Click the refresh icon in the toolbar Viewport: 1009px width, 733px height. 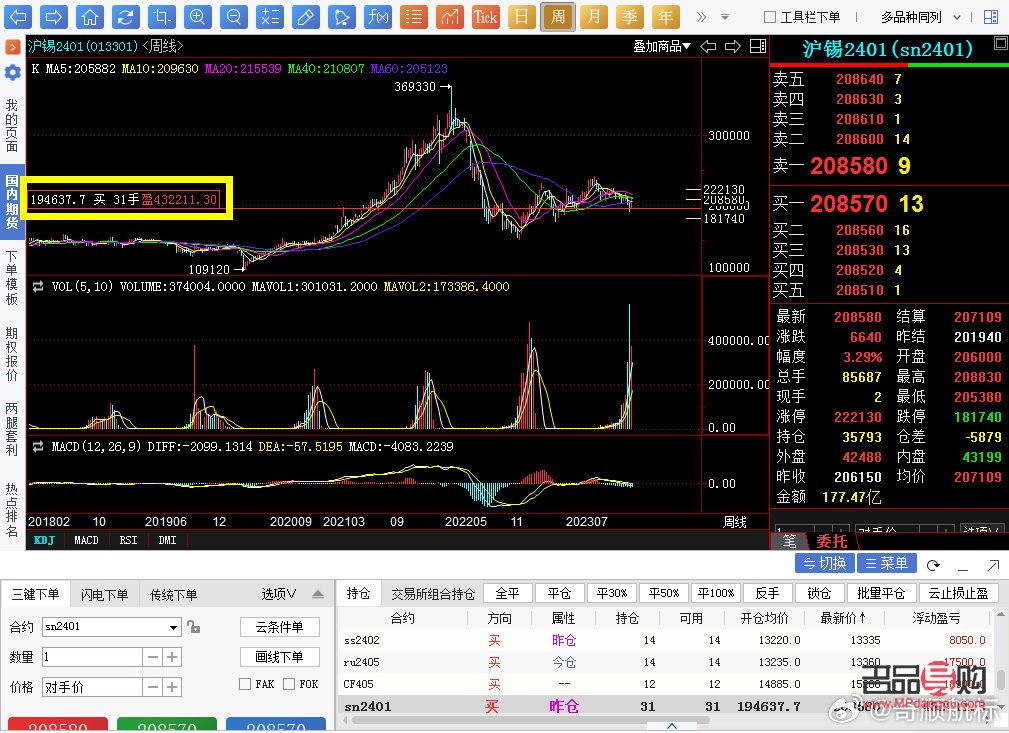point(126,14)
